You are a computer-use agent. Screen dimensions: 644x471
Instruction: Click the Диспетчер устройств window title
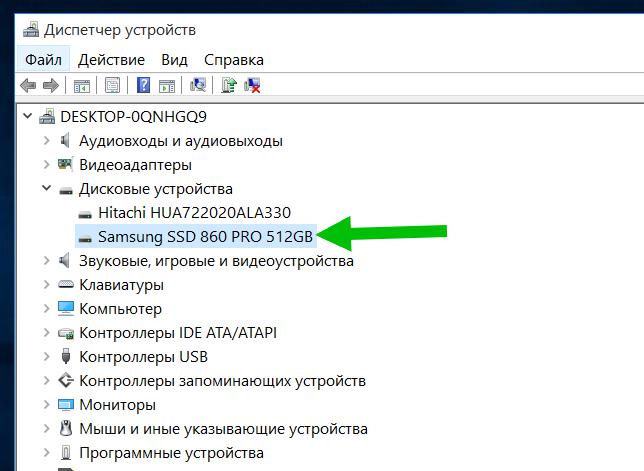(x=120, y=30)
